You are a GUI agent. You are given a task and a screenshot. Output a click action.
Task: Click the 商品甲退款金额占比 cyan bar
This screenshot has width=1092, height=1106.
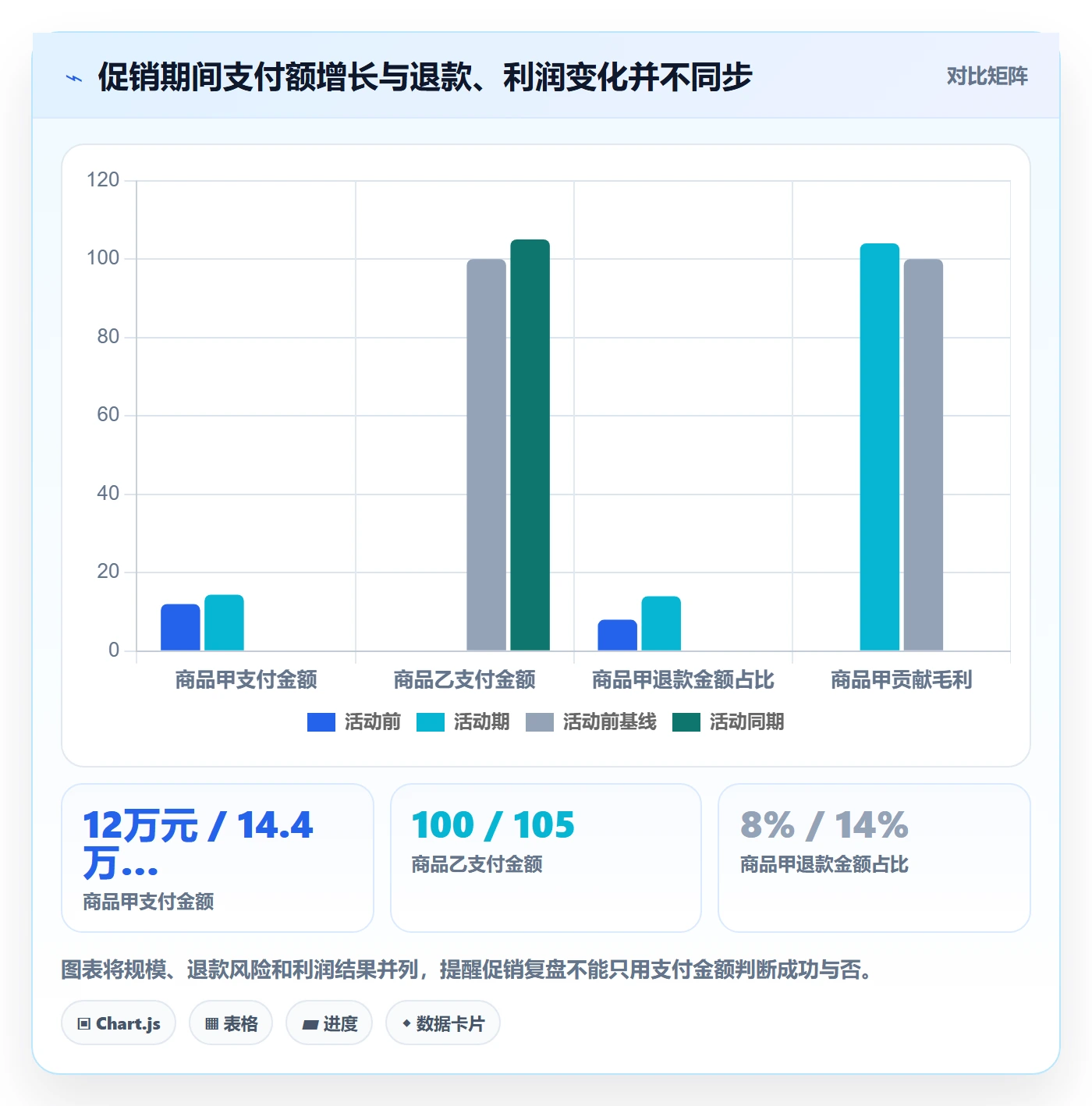tap(661, 623)
